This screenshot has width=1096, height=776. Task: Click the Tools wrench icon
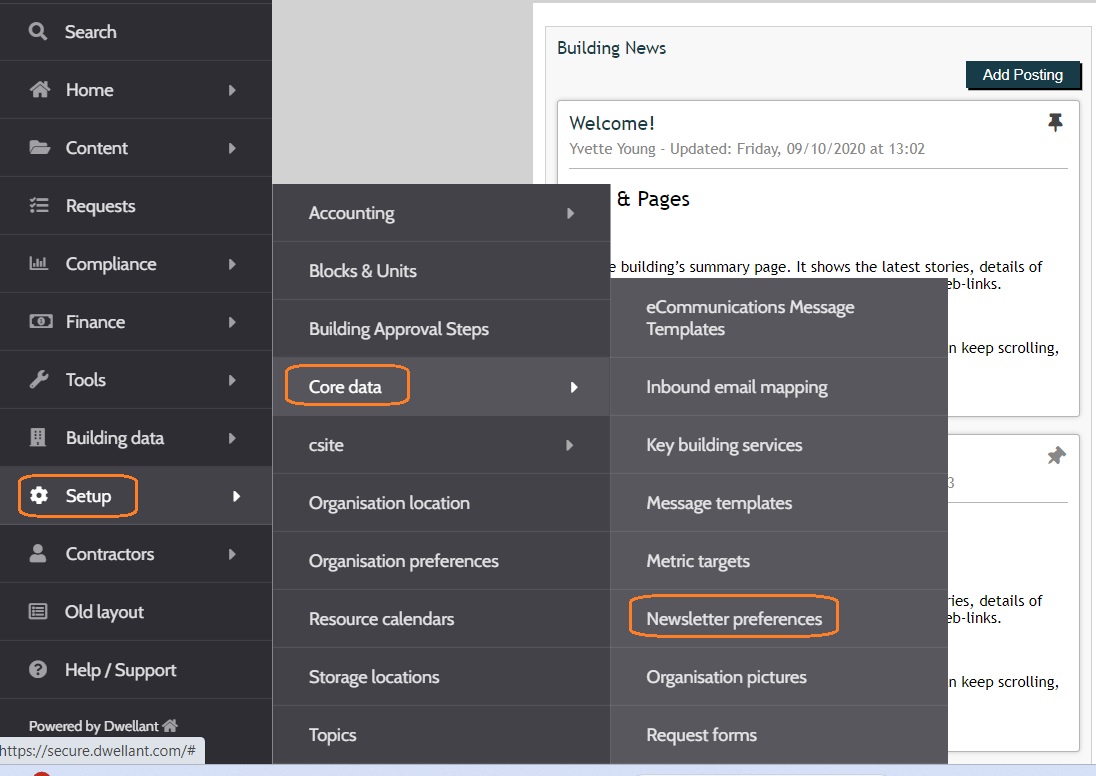38,380
